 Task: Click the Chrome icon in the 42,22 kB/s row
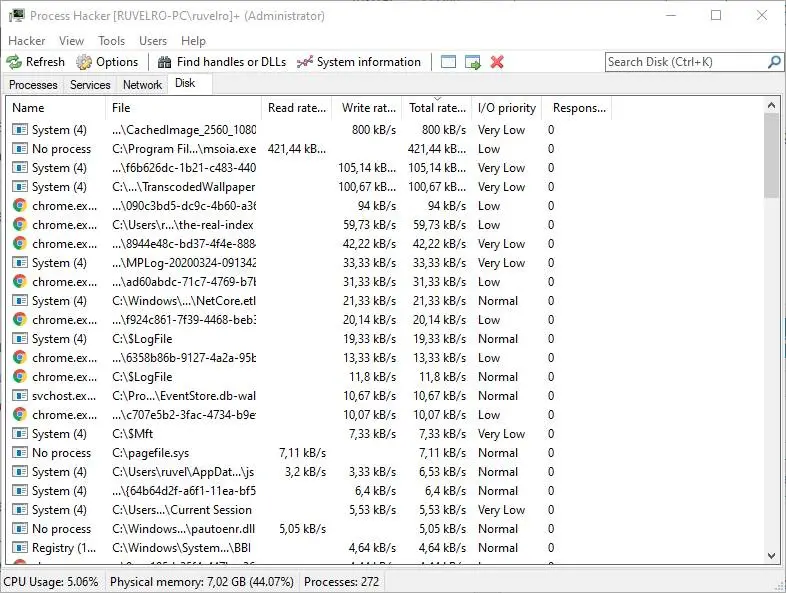[x=20, y=244]
